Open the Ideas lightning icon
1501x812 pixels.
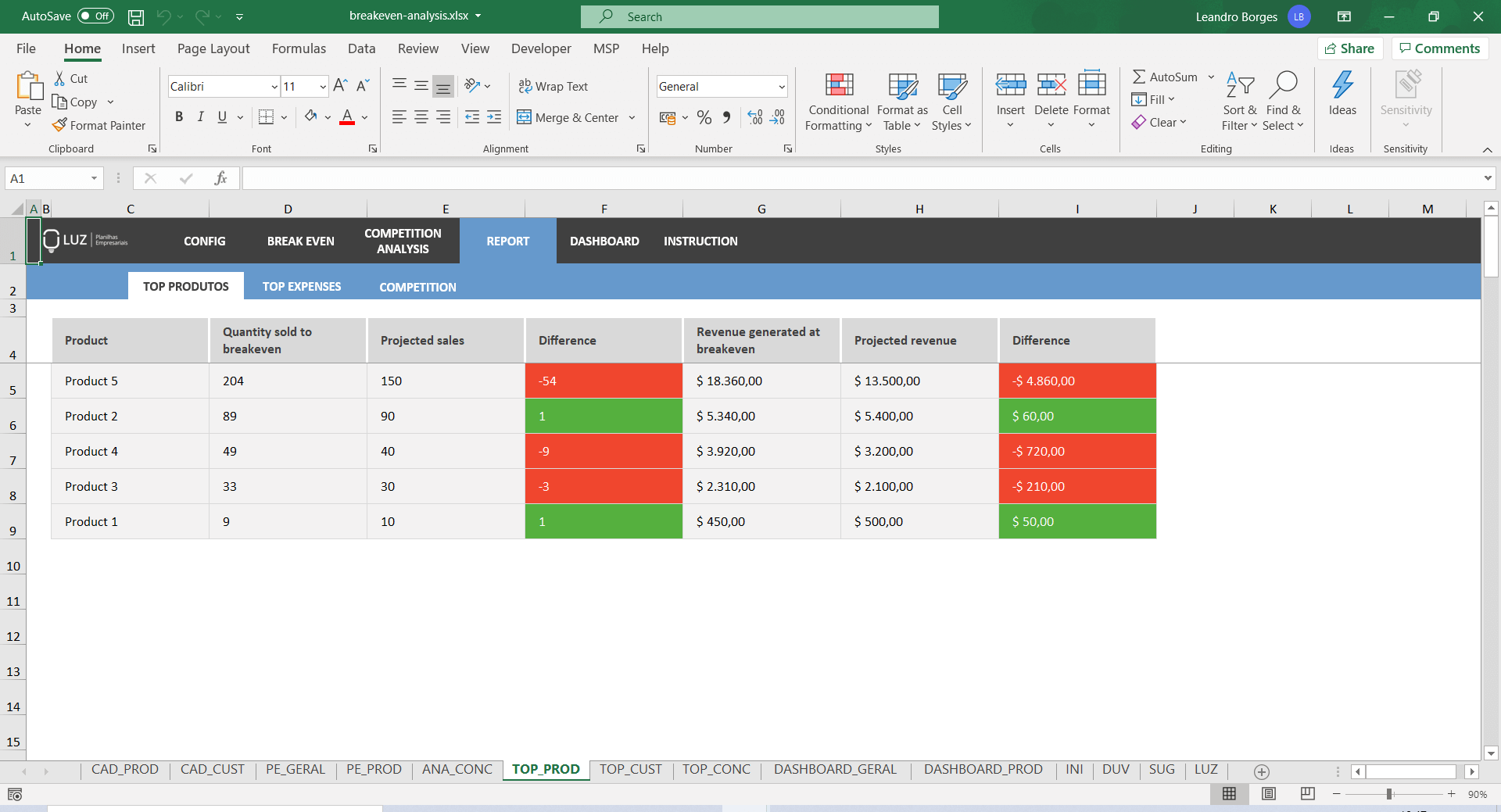tap(1342, 86)
